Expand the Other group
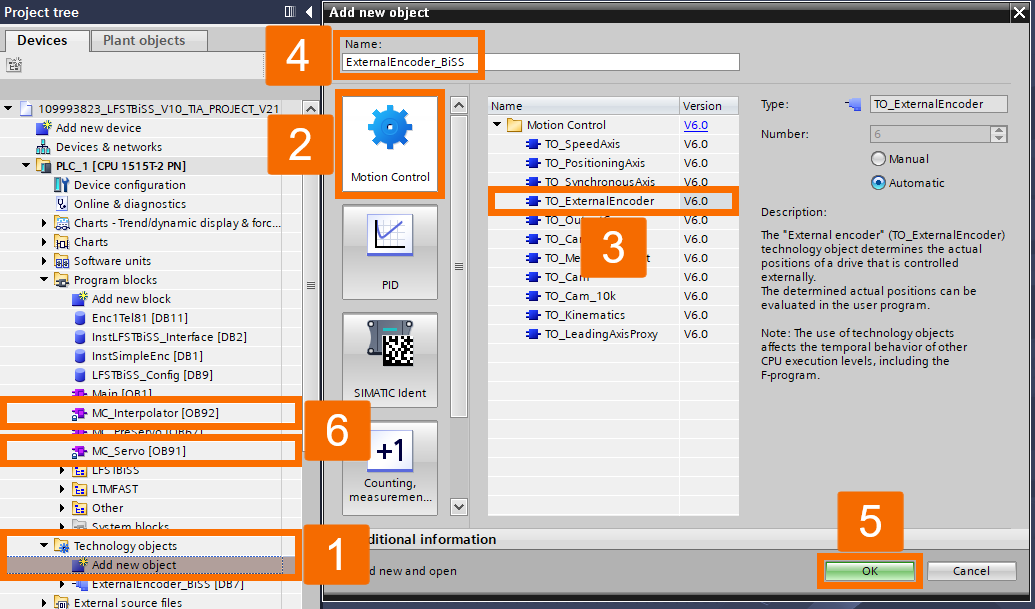Screen dimensions: 1035x609 [63, 508]
